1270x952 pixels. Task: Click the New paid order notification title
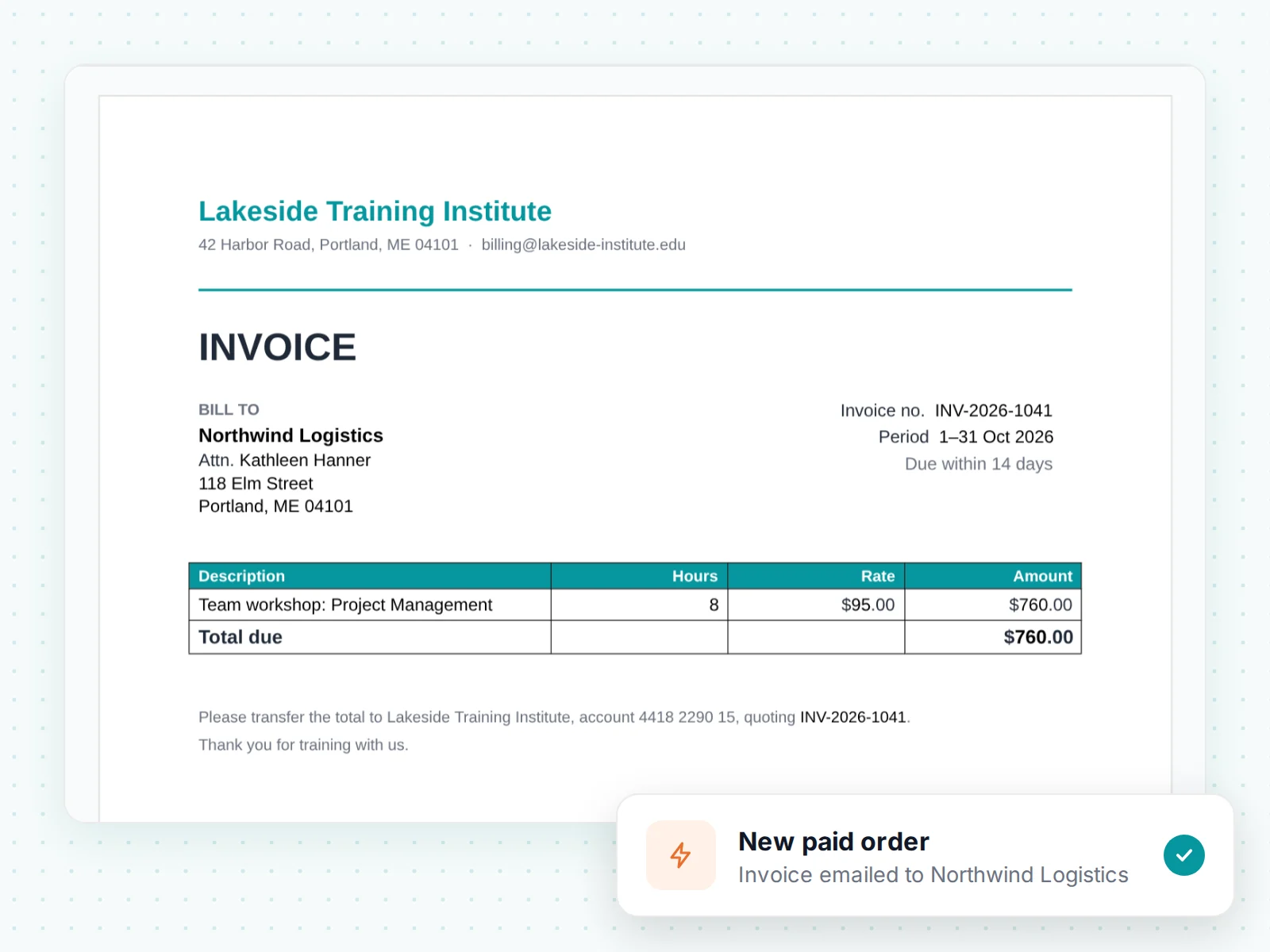click(x=833, y=841)
